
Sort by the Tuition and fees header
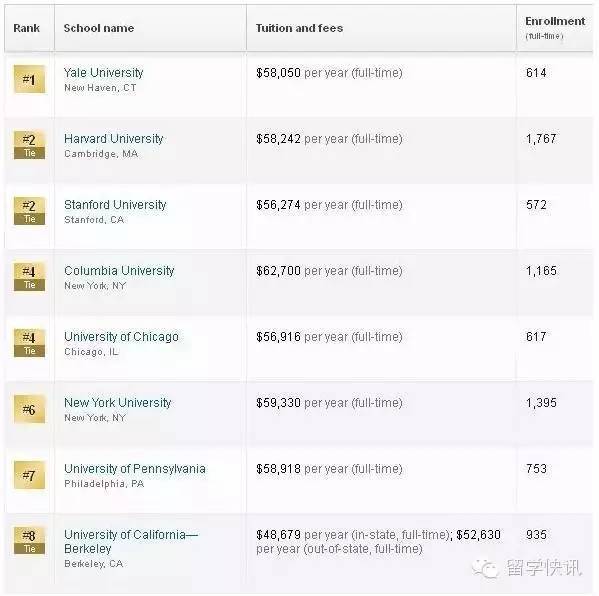pos(299,28)
